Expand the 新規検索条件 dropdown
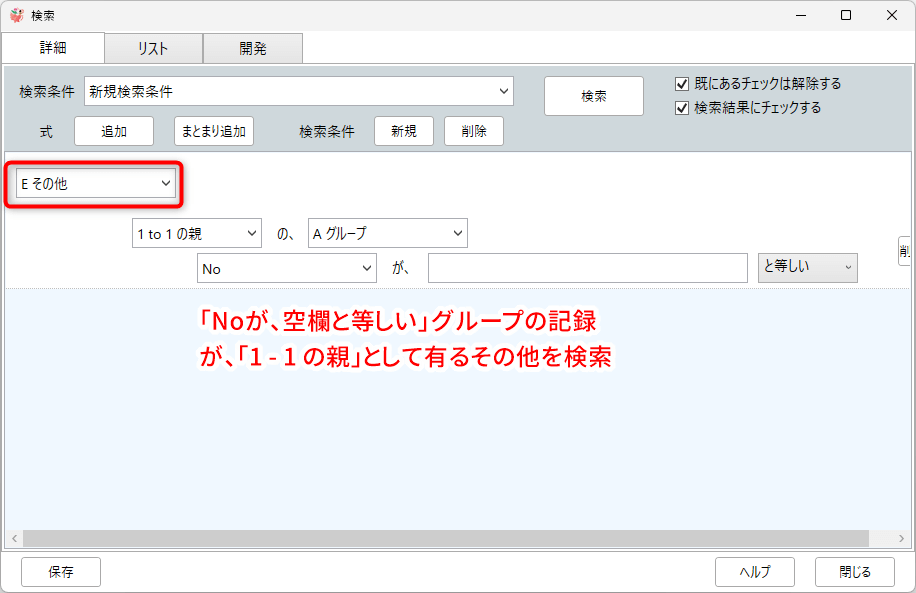Viewport: 916px width, 593px height. [299, 92]
